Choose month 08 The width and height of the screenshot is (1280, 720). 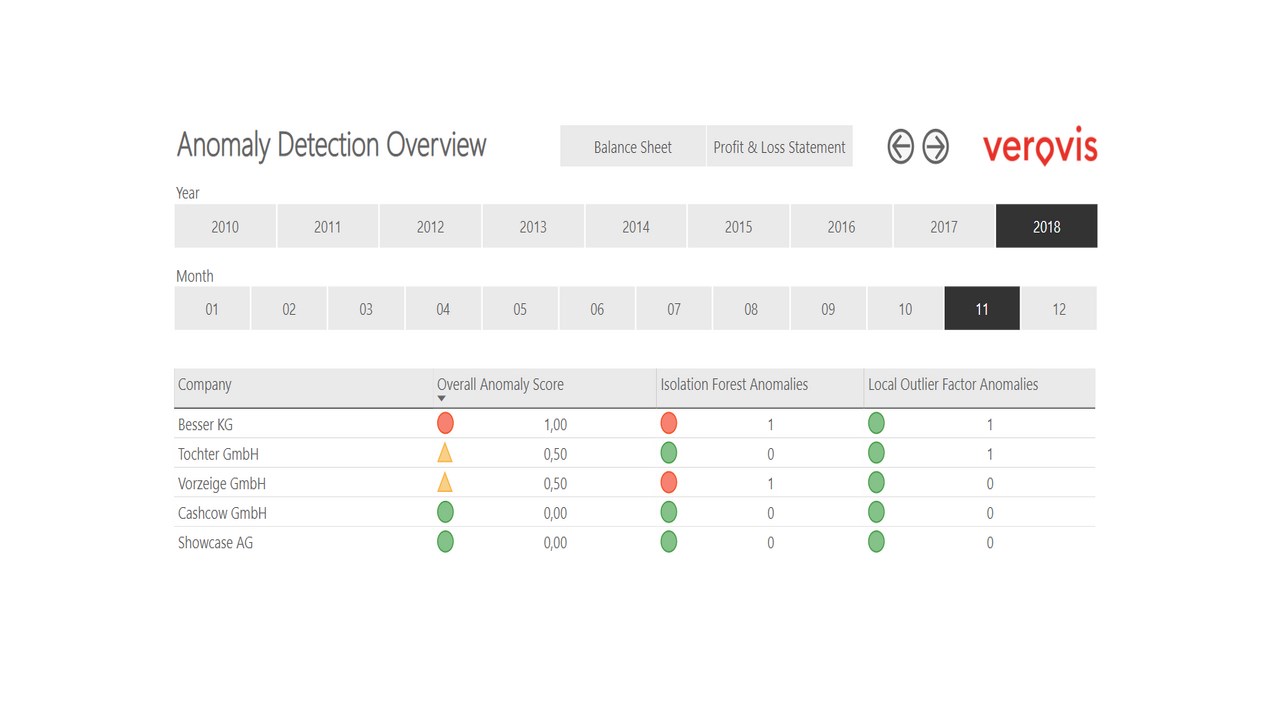[x=751, y=309]
